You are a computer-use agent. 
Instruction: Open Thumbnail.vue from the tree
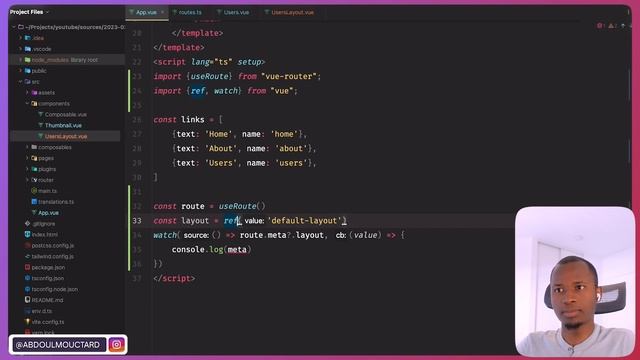coord(63,125)
